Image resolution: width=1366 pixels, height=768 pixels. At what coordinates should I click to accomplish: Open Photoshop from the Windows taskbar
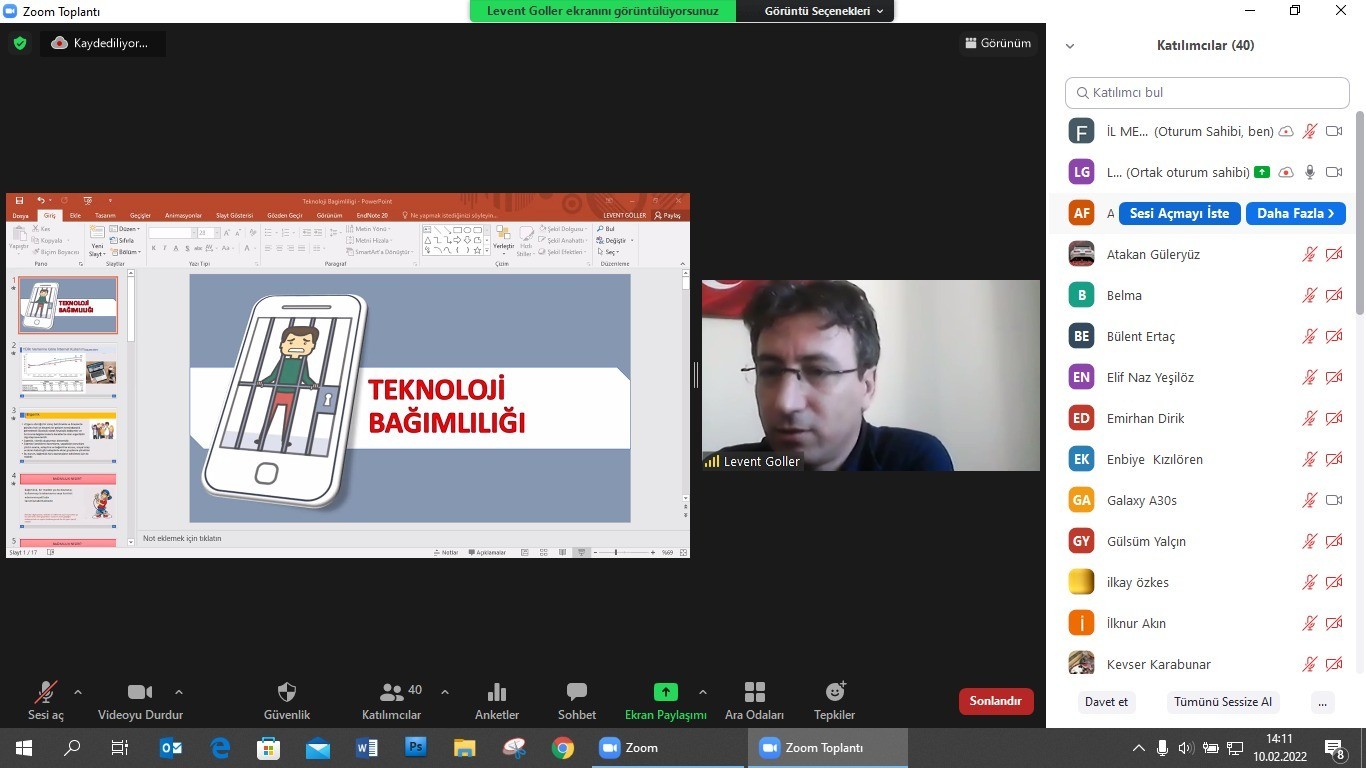click(416, 748)
